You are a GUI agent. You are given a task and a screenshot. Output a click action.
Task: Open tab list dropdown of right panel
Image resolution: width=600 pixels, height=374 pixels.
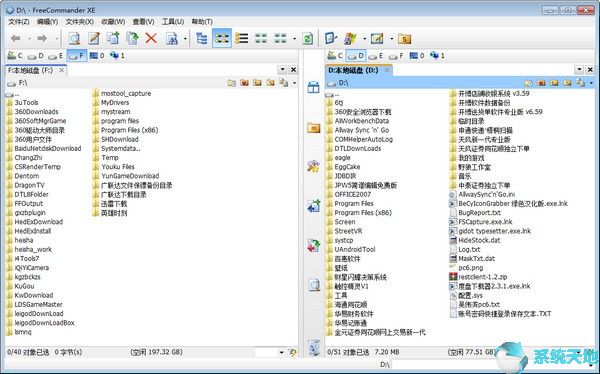pyautogui.click(x=579, y=70)
